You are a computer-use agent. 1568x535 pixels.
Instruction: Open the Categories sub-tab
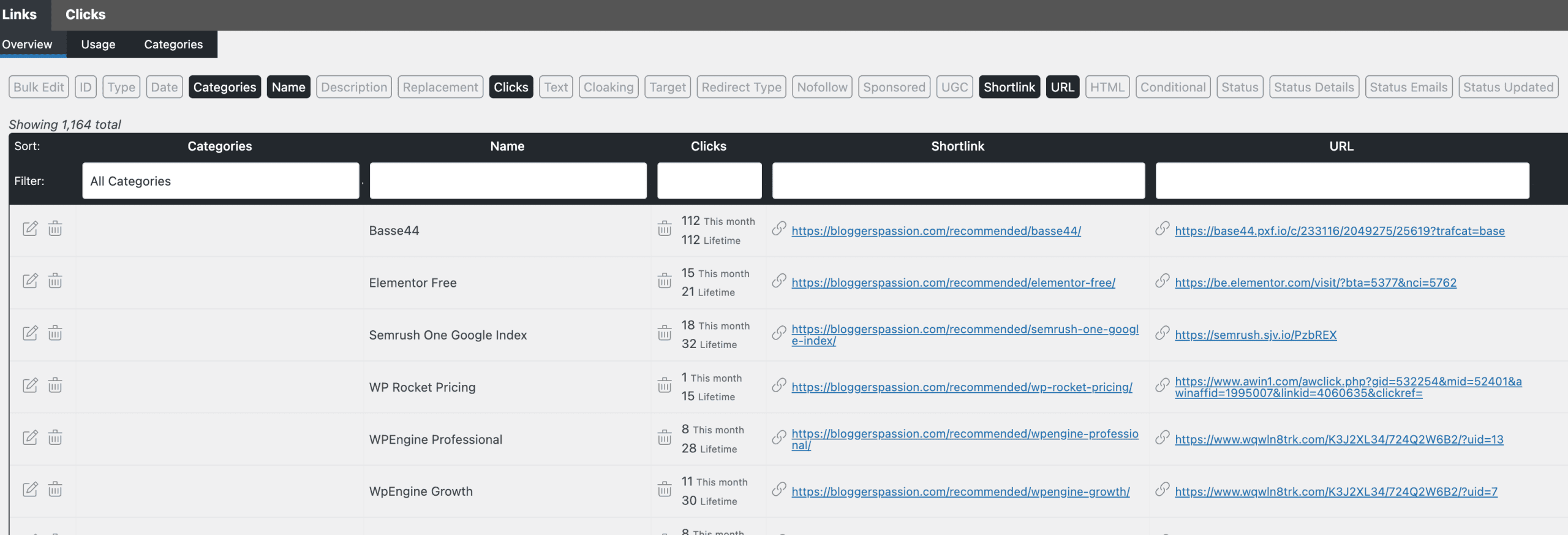coord(173,44)
